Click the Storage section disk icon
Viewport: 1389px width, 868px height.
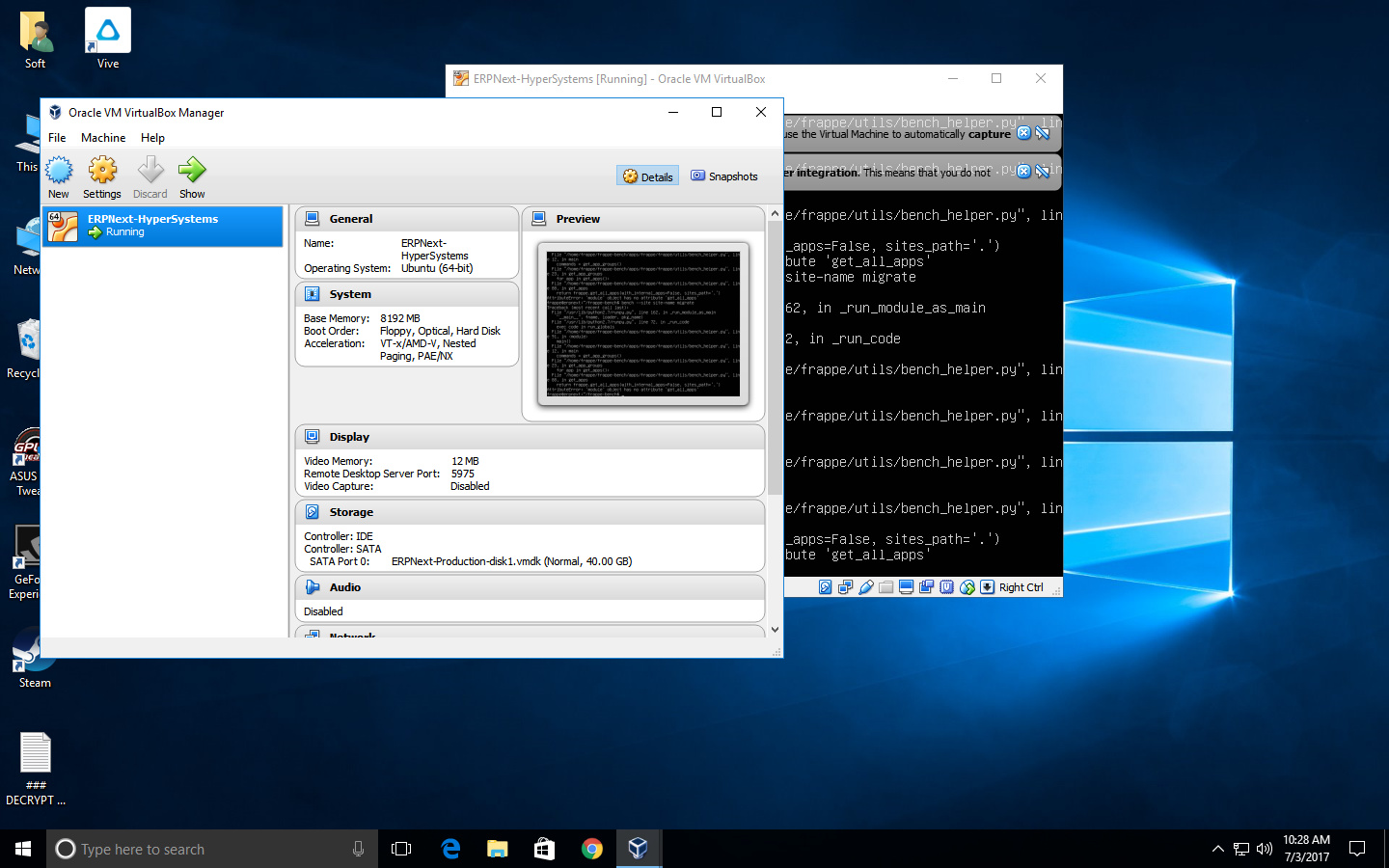[x=313, y=512]
